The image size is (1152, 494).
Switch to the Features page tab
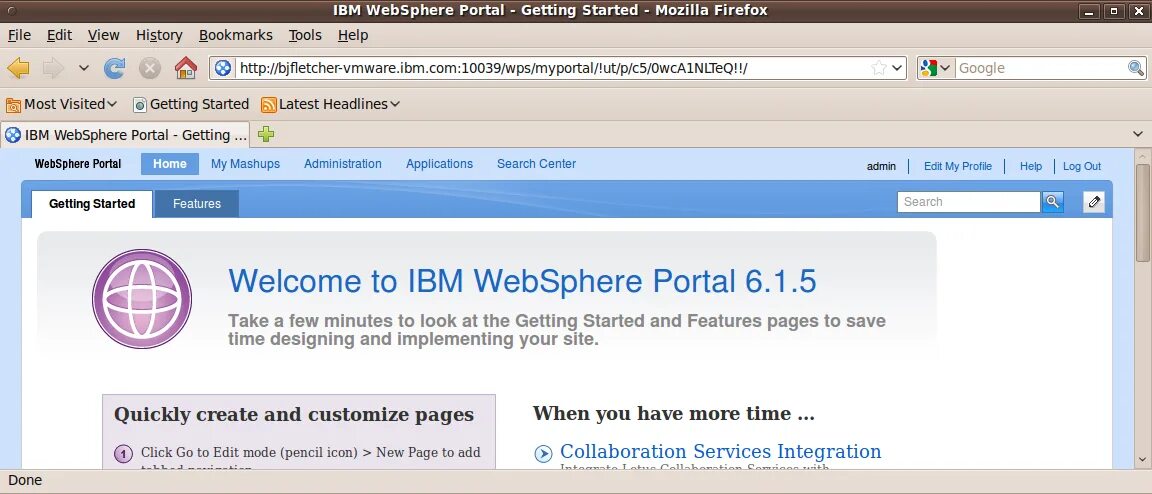197,204
